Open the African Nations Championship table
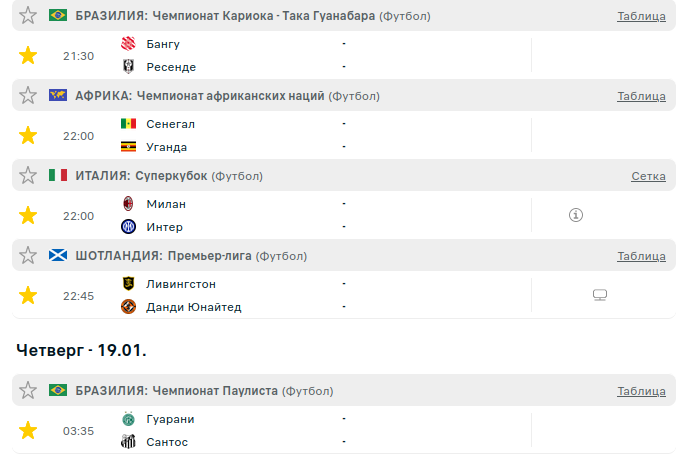This screenshot has height=461, width=688. [641, 96]
